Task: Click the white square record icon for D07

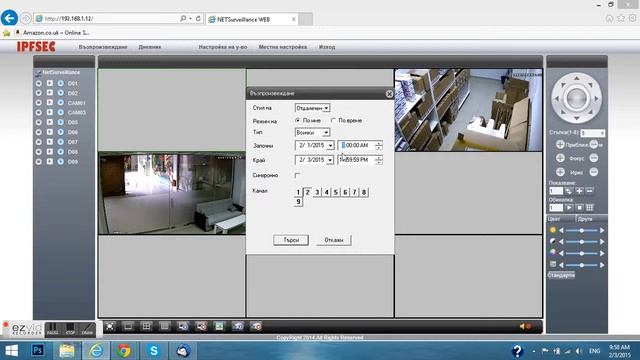Action: 50,142
